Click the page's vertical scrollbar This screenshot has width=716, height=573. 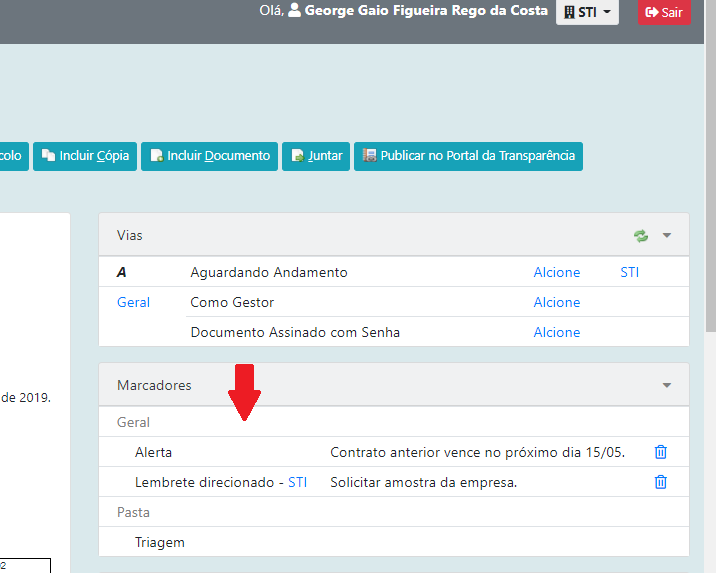tap(709, 300)
